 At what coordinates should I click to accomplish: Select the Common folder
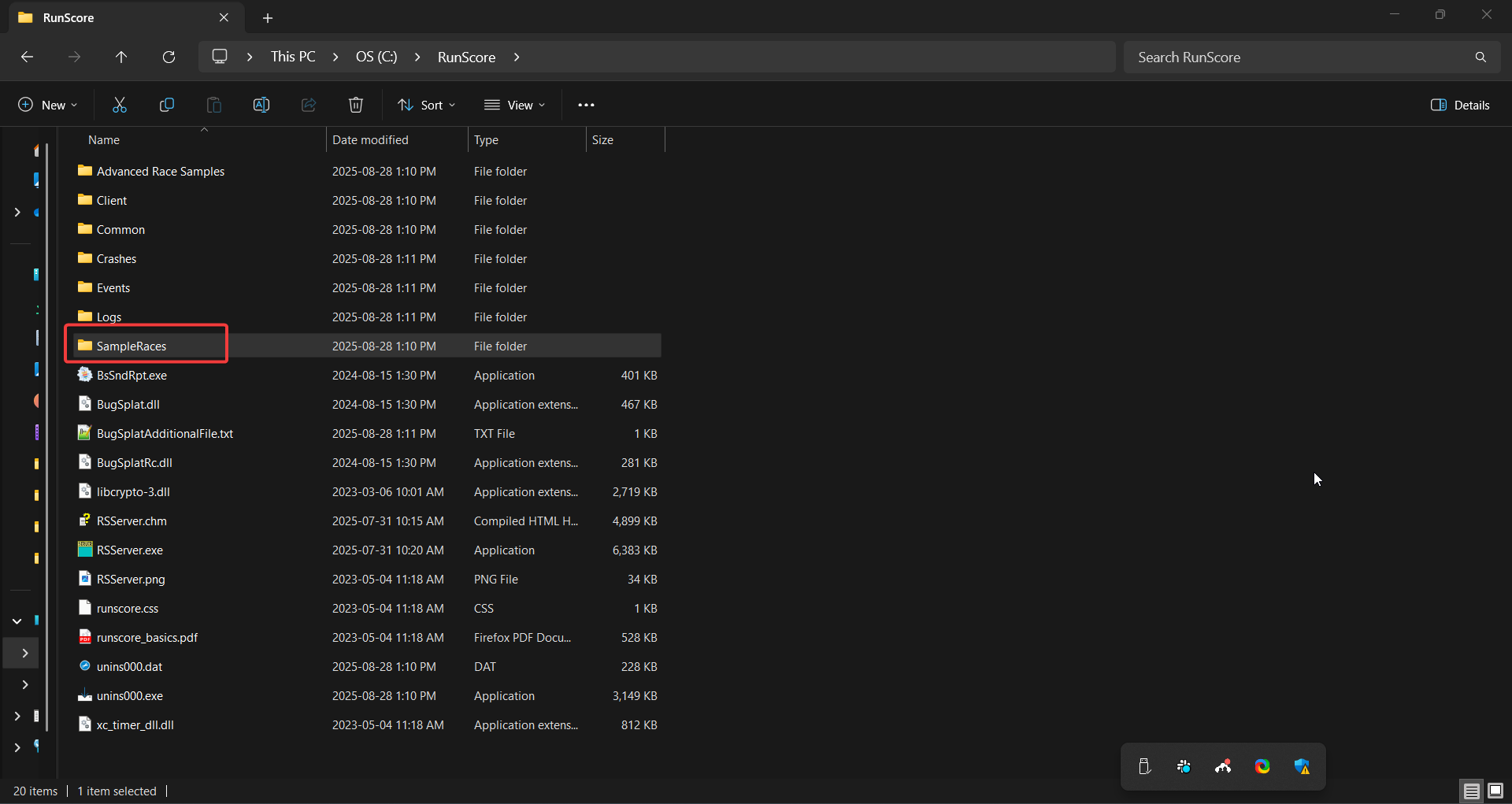click(x=111, y=229)
